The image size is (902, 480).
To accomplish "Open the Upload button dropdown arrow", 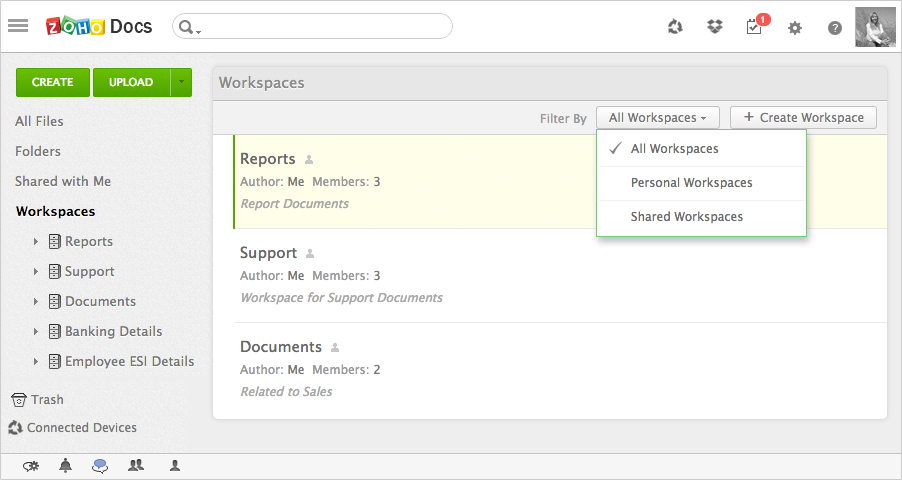I will (x=181, y=82).
